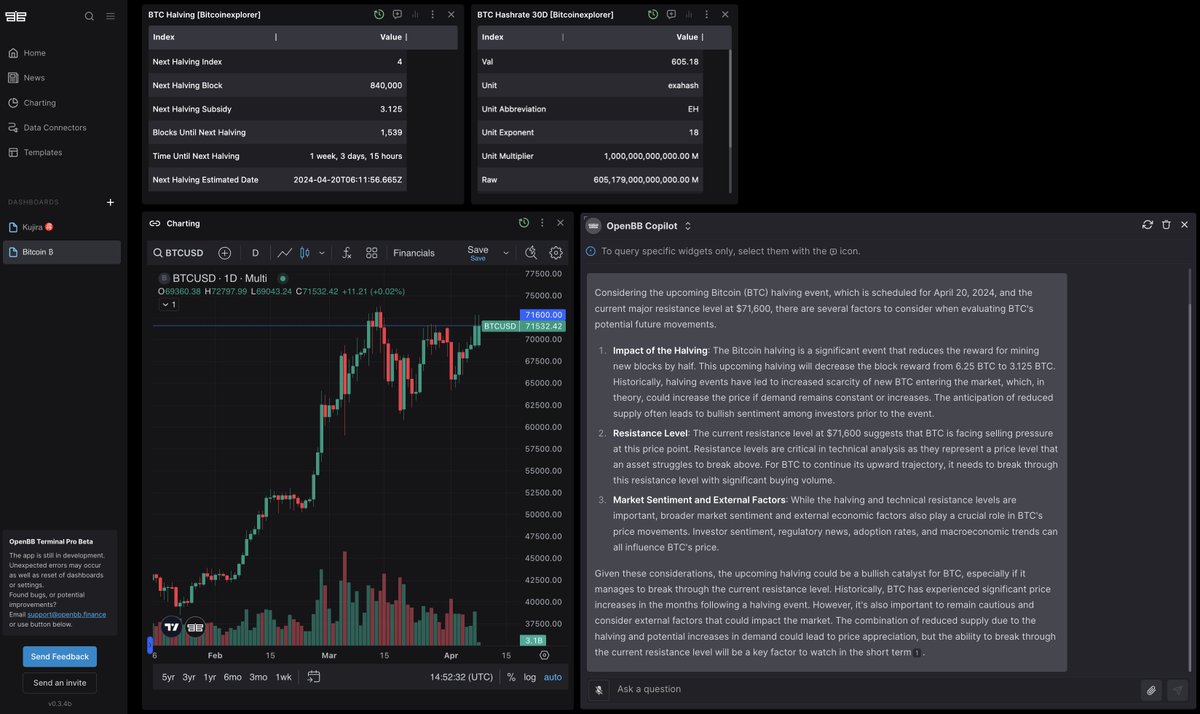1200x714 pixels.
Task: Click the Ask a question input field
Action: [x=875, y=689]
